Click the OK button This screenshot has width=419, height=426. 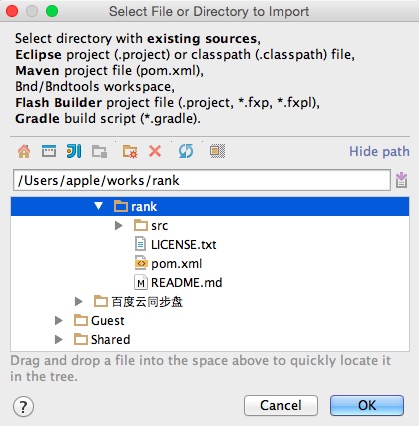pyautogui.click(x=367, y=405)
